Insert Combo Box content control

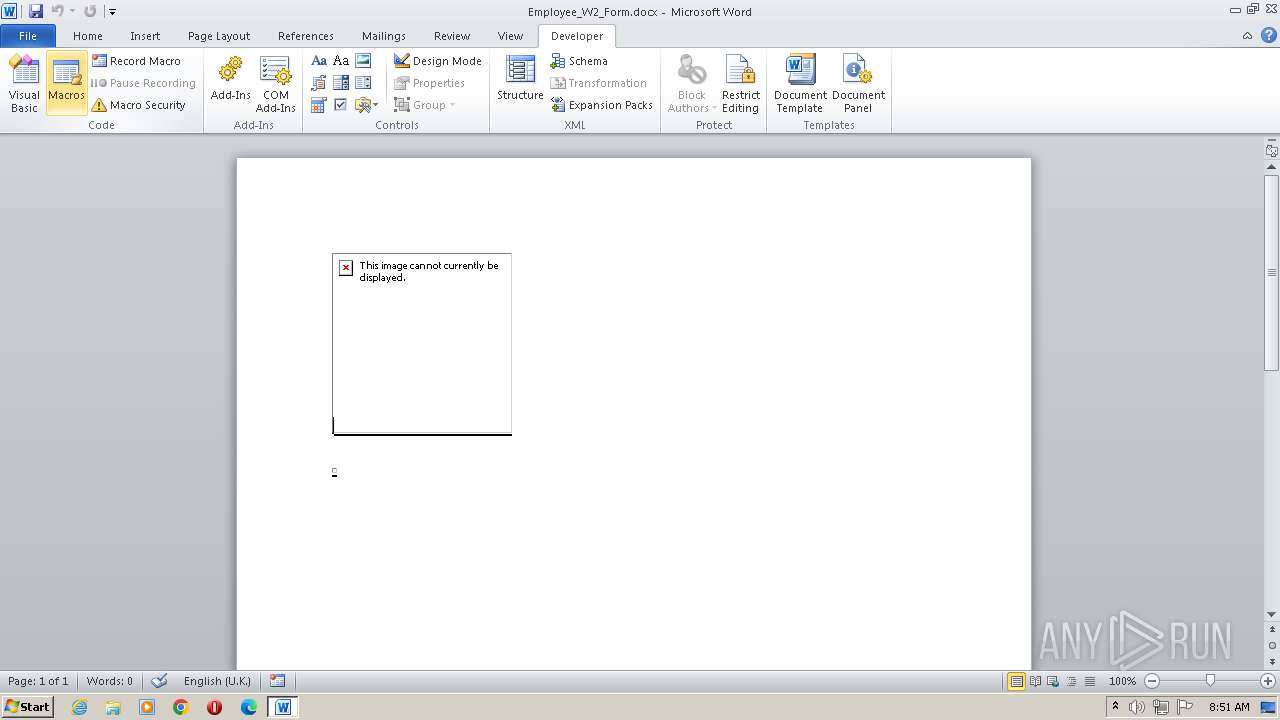click(341, 83)
